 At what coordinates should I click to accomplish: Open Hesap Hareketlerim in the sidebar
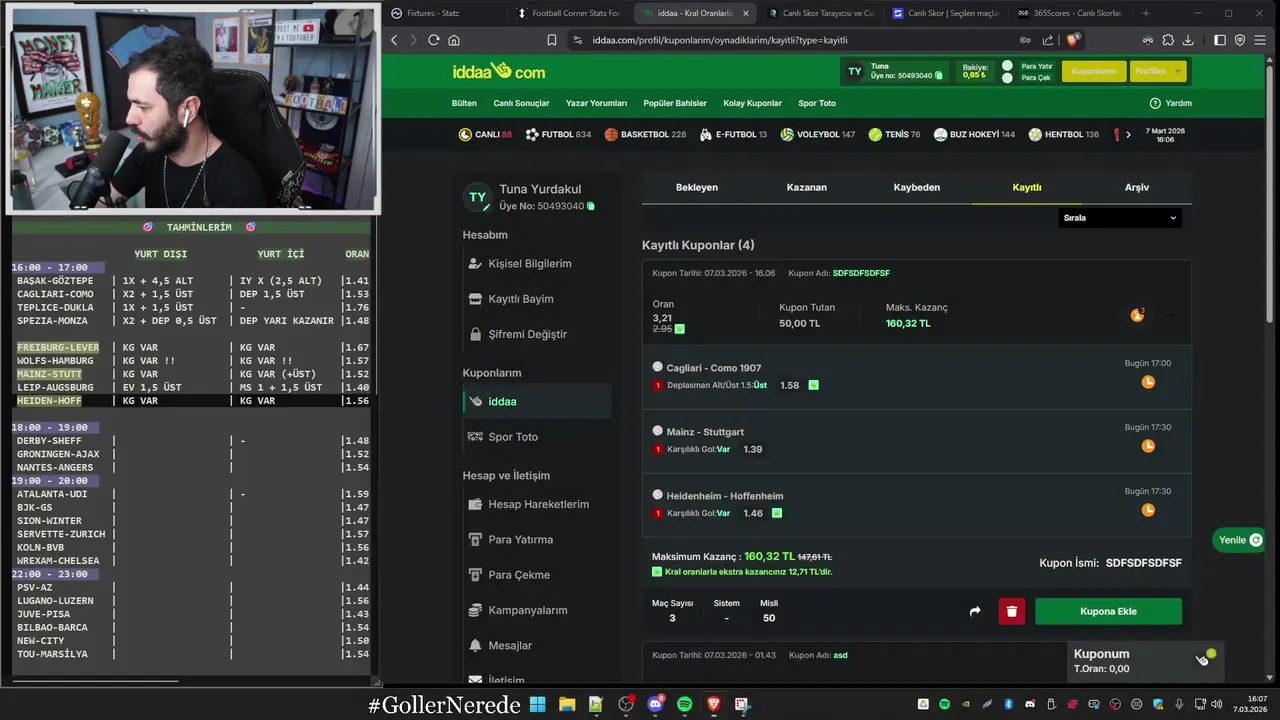coord(537,504)
